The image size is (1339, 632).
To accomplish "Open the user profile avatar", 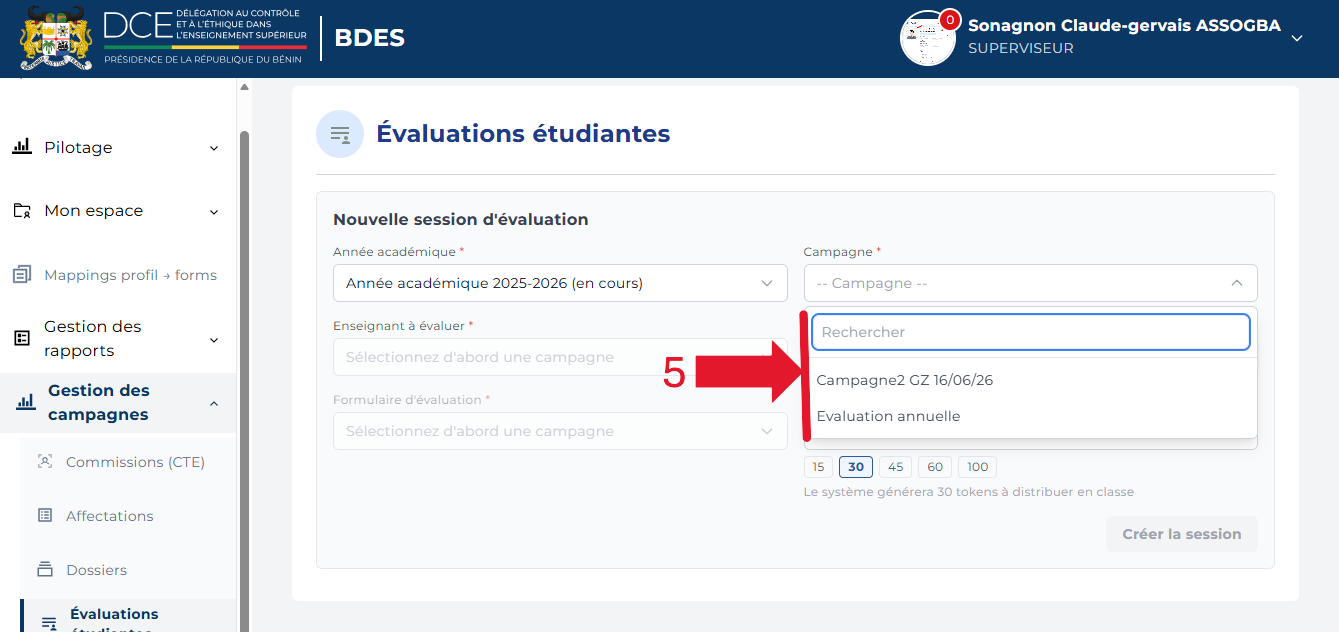I will point(928,39).
